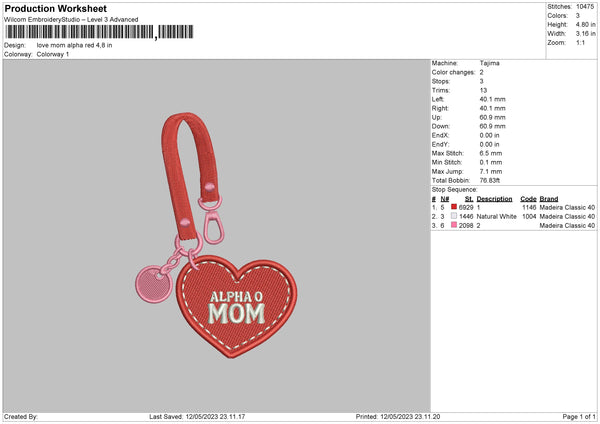Click thread code 1004
Viewport: 600px width, 424px height.
(529, 217)
